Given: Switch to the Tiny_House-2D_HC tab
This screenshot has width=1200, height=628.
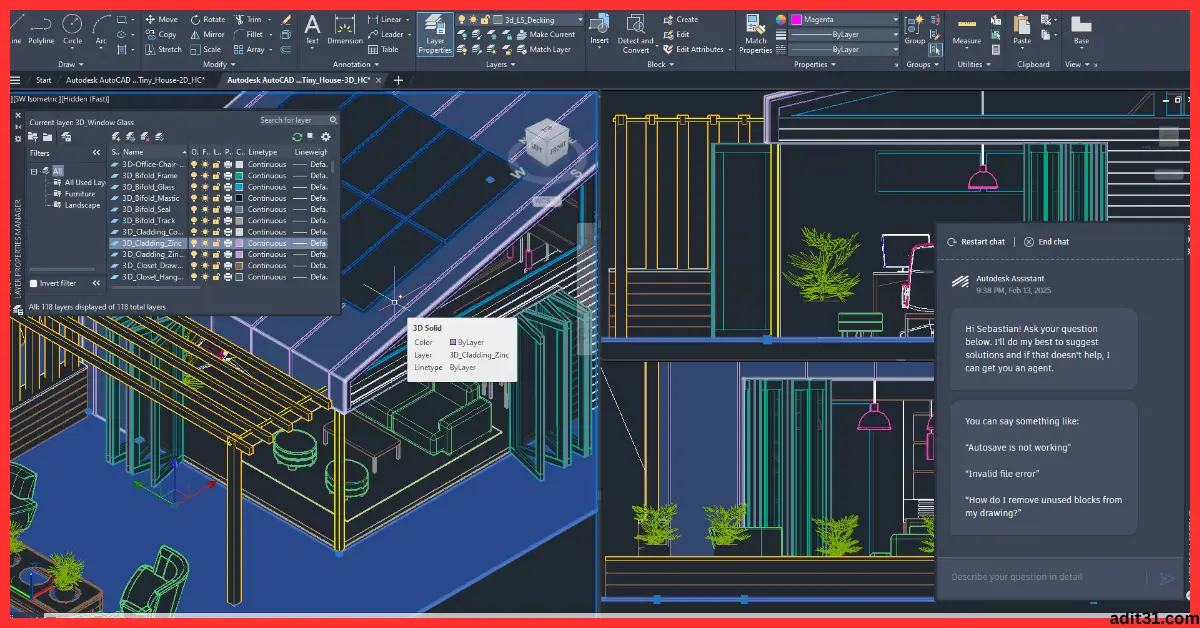Looking at the screenshot, I should 135,80.
